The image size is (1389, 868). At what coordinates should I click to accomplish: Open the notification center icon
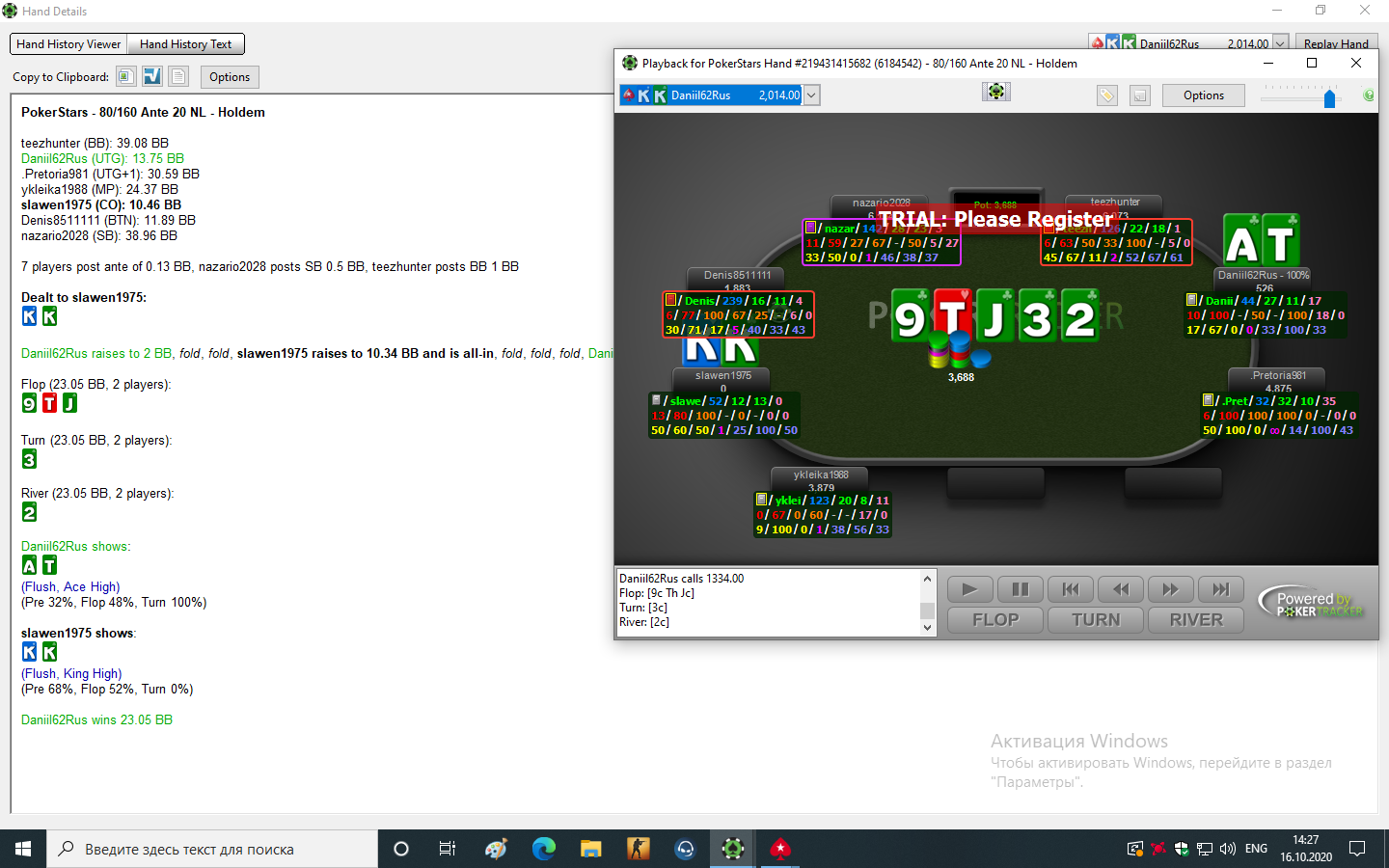1357,849
